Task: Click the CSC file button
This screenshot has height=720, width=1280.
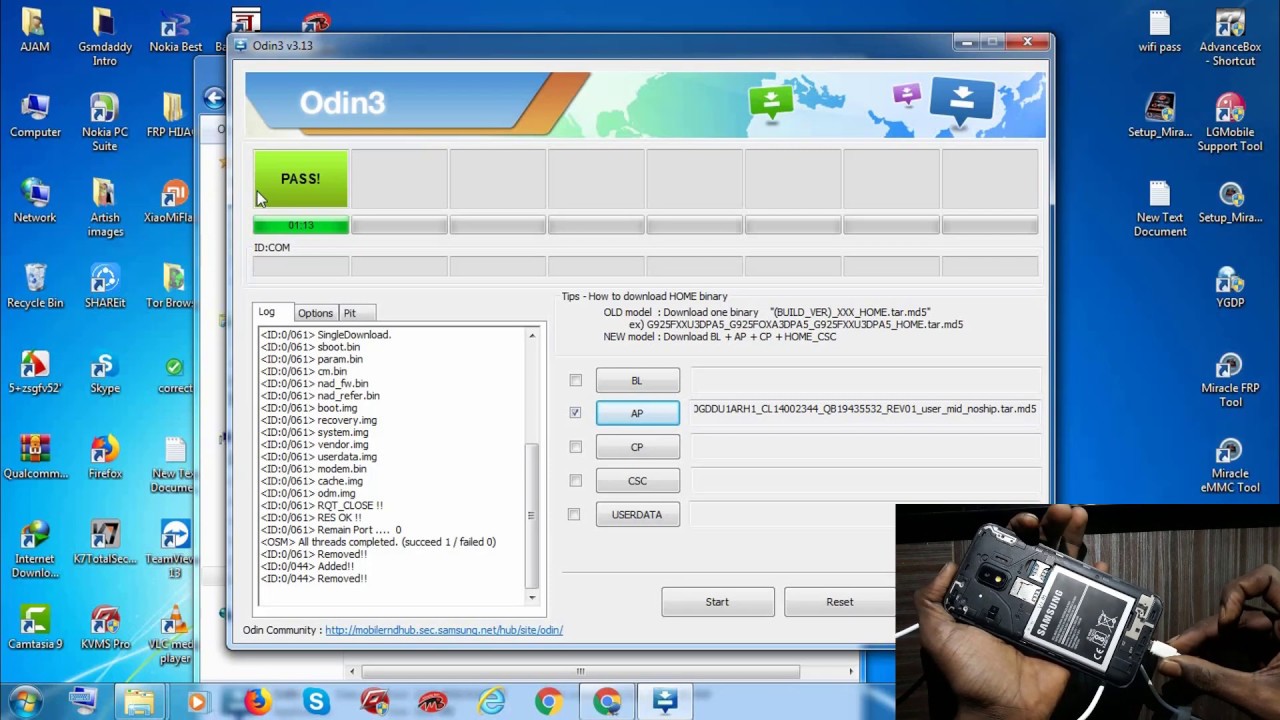Action: pyautogui.click(x=637, y=481)
